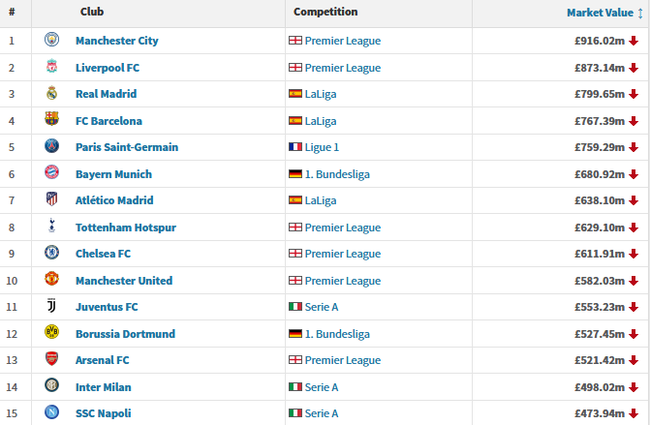This screenshot has width=650, height=425.
Task: Open Inter Milan's Serie A link
Action: coord(321,387)
